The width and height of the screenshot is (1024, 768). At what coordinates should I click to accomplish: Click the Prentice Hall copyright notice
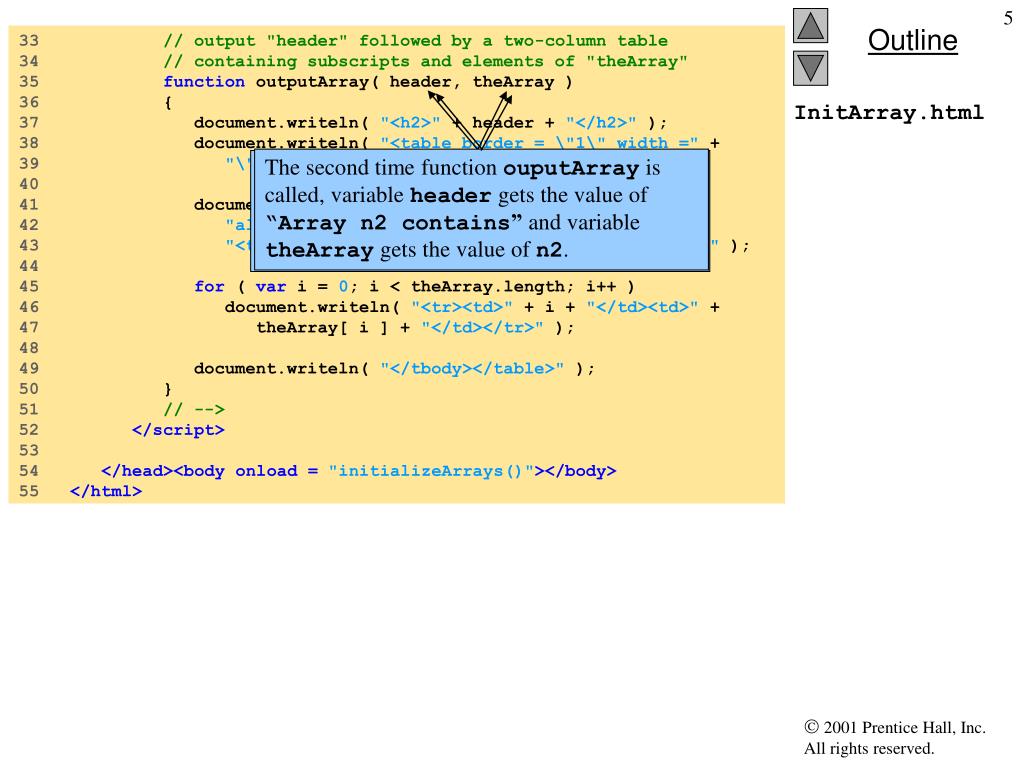point(895,728)
